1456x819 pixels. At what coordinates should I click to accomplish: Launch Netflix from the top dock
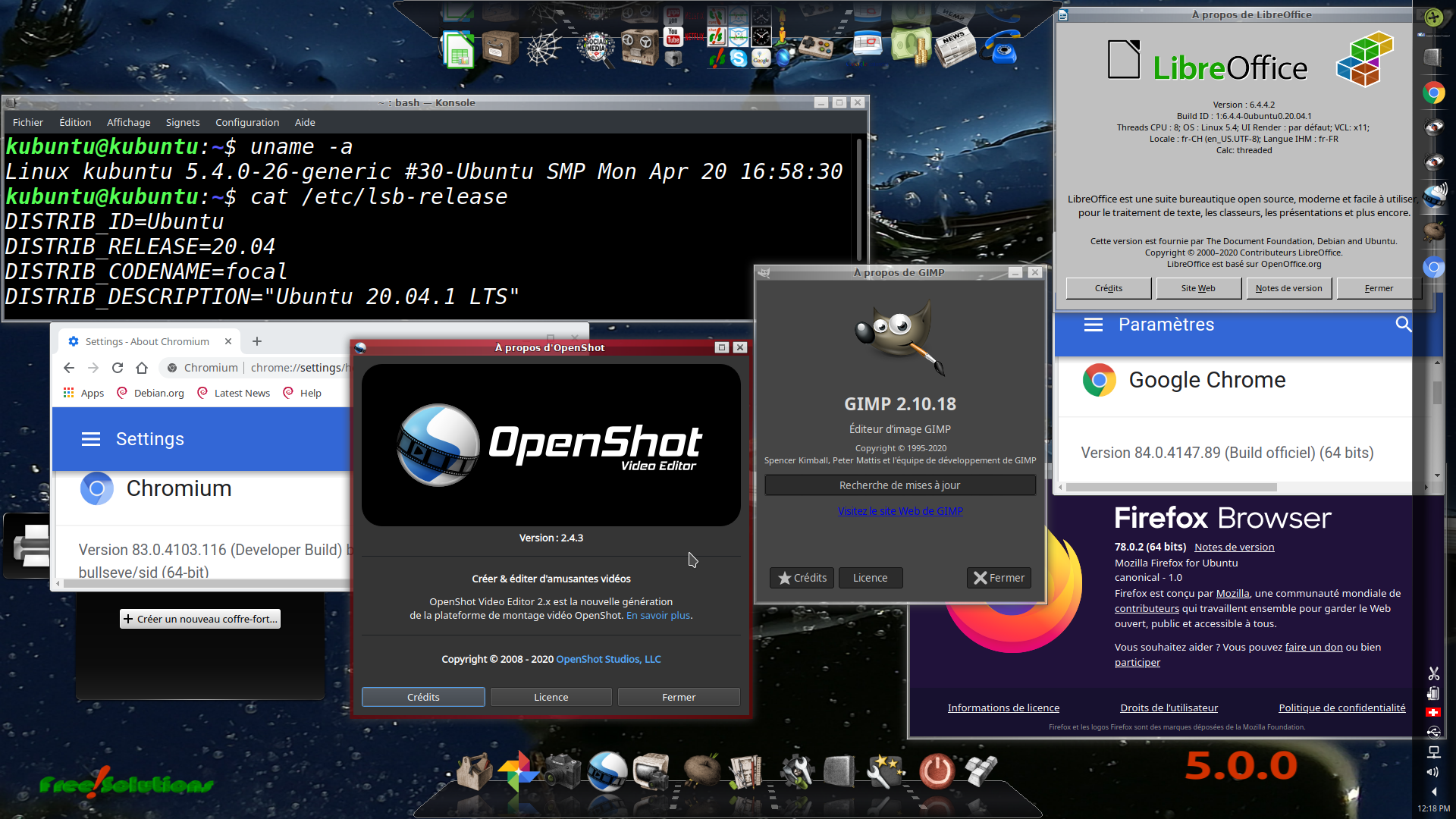point(695,36)
